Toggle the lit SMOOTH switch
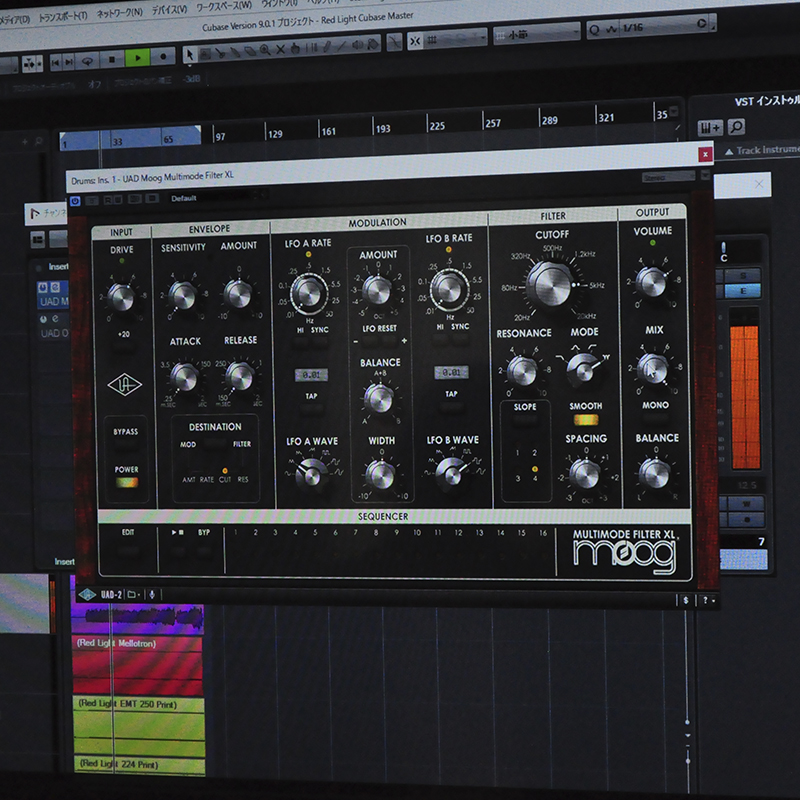 pos(586,420)
